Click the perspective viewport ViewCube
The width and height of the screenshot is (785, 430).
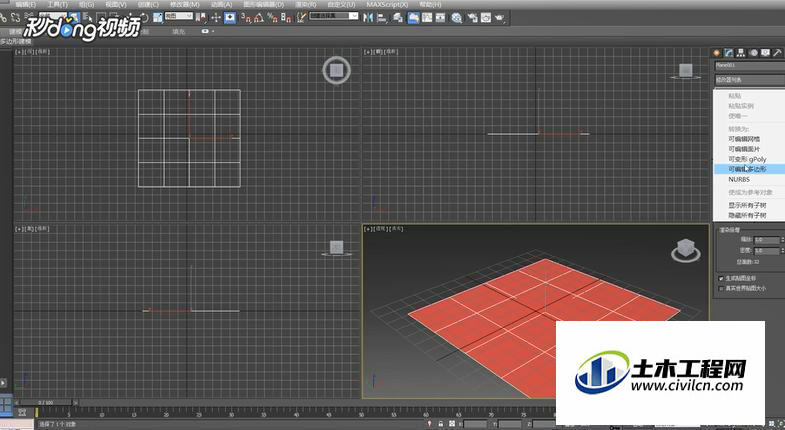[685, 250]
